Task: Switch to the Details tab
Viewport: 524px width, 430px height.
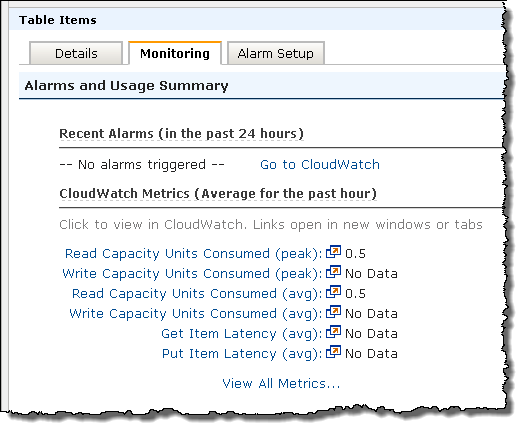Action: pos(76,53)
